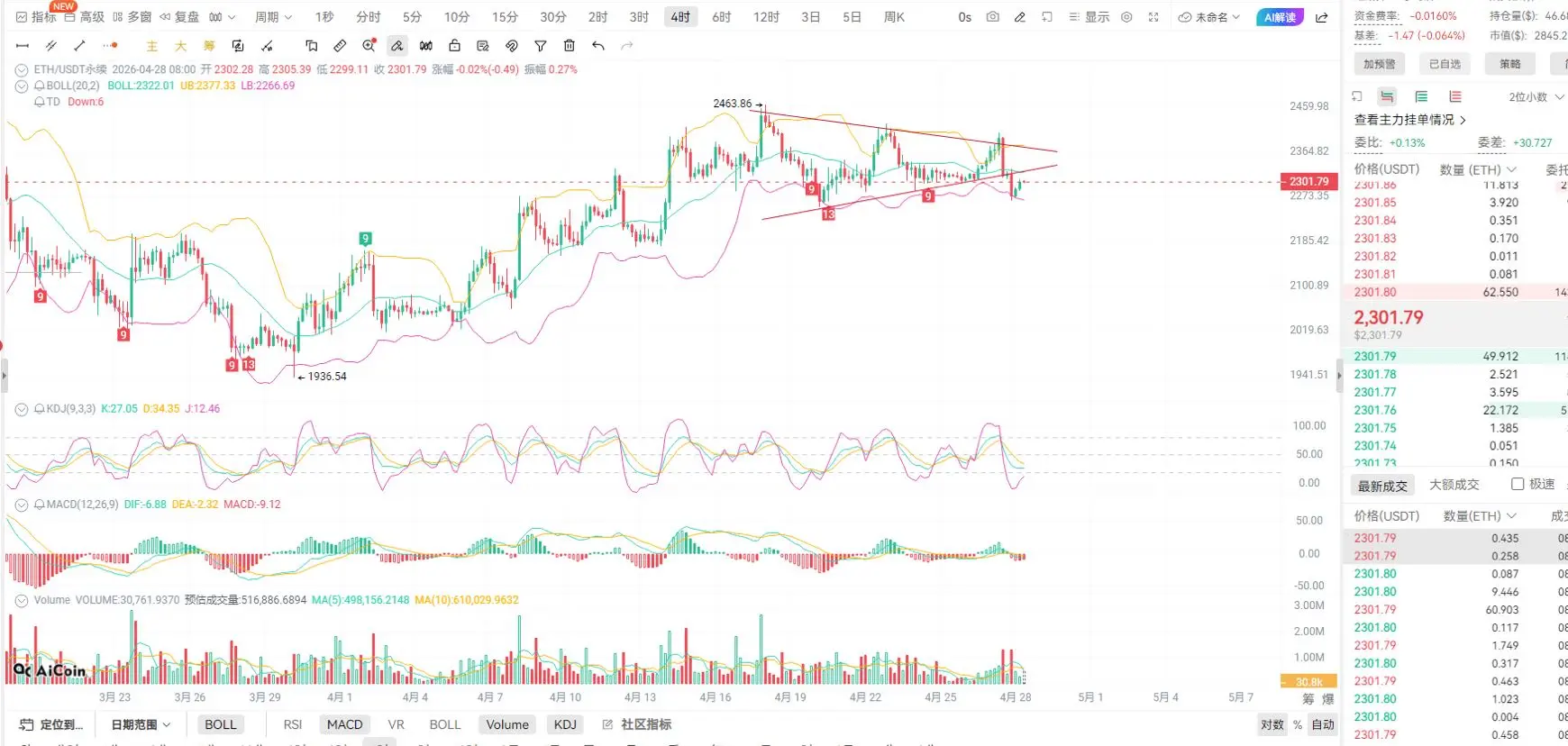Open the candlestick chart type dropdown
The image size is (1568, 746).
pyautogui.click(x=222, y=17)
